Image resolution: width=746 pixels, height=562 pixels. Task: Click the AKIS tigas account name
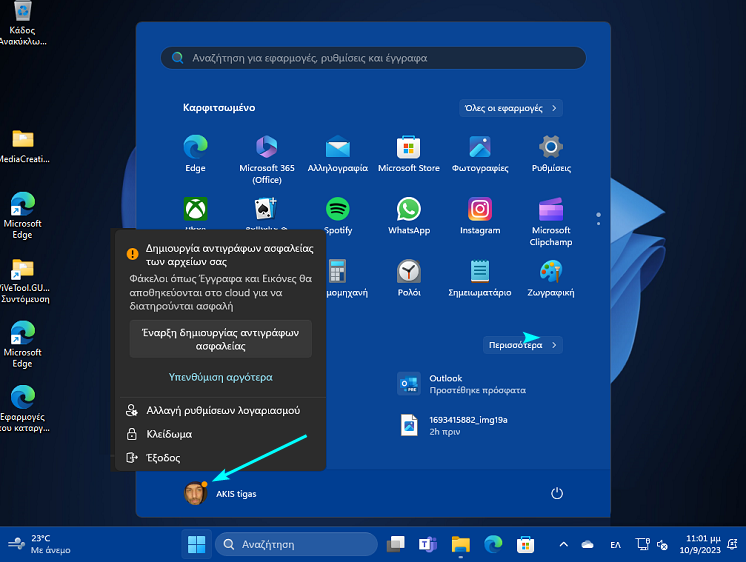(236, 494)
